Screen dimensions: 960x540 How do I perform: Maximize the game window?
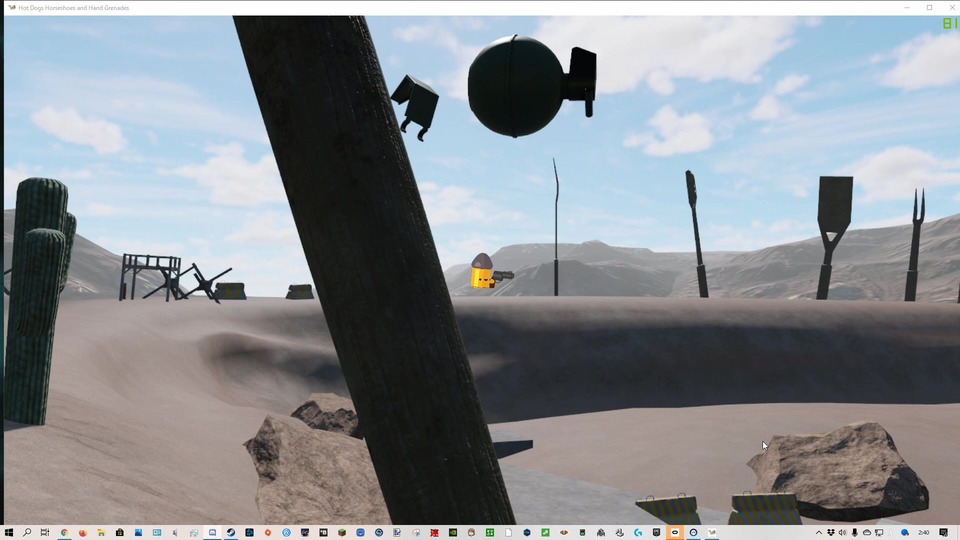929,7
